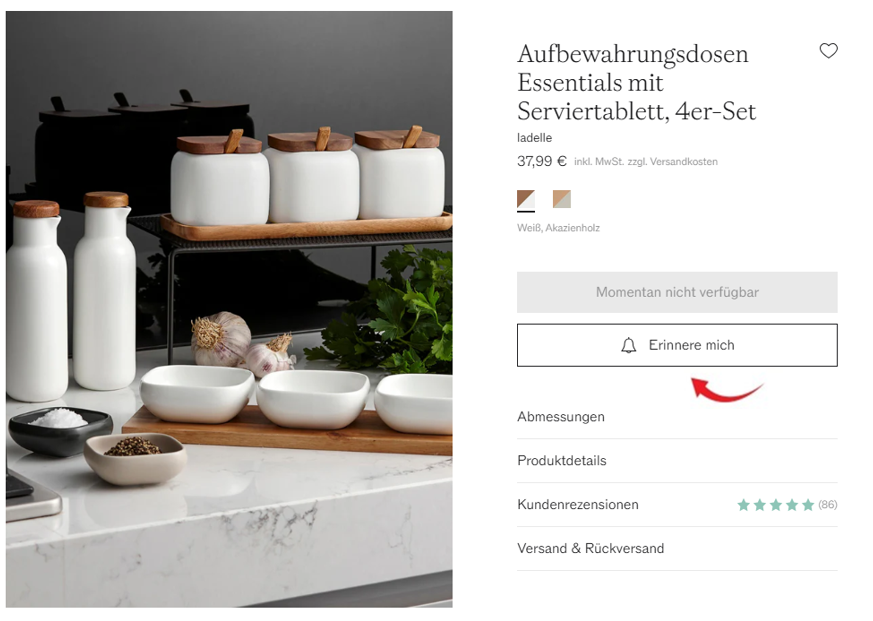Add product to wishlist with heart icon
Viewport: 873px width, 621px height.
[x=828, y=51]
